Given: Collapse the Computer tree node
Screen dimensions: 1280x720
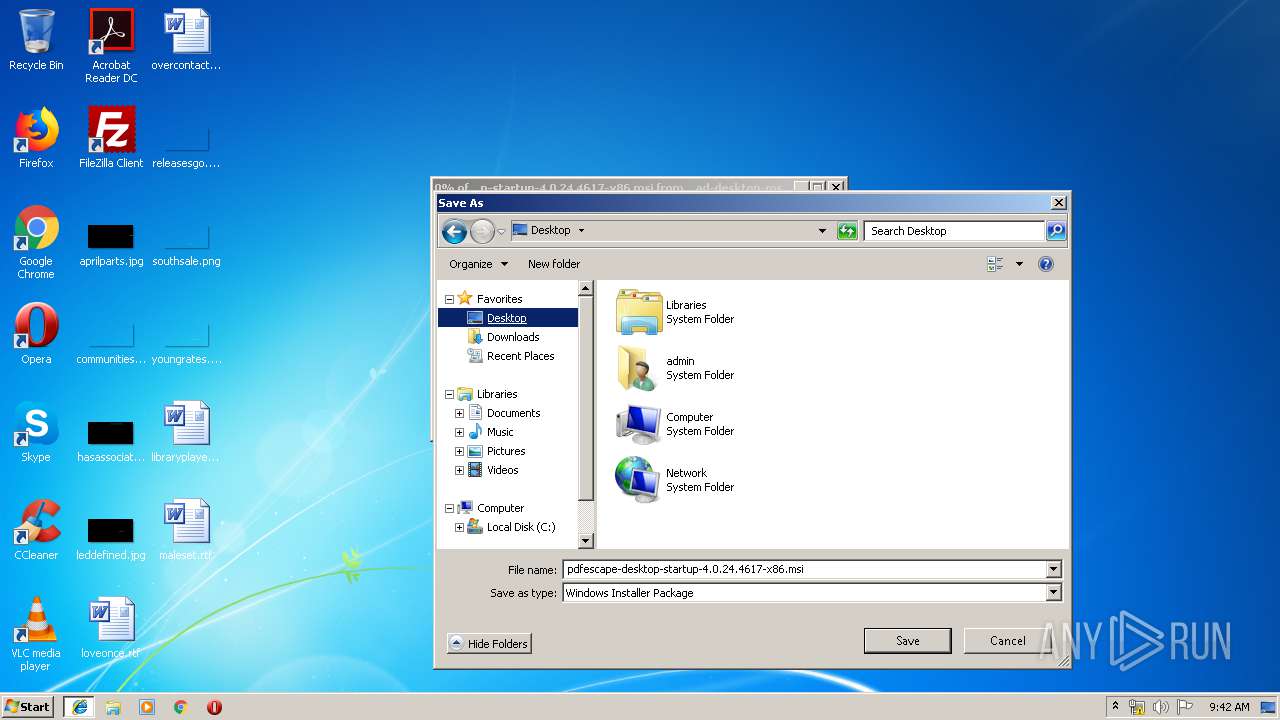Looking at the screenshot, I should [449, 508].
